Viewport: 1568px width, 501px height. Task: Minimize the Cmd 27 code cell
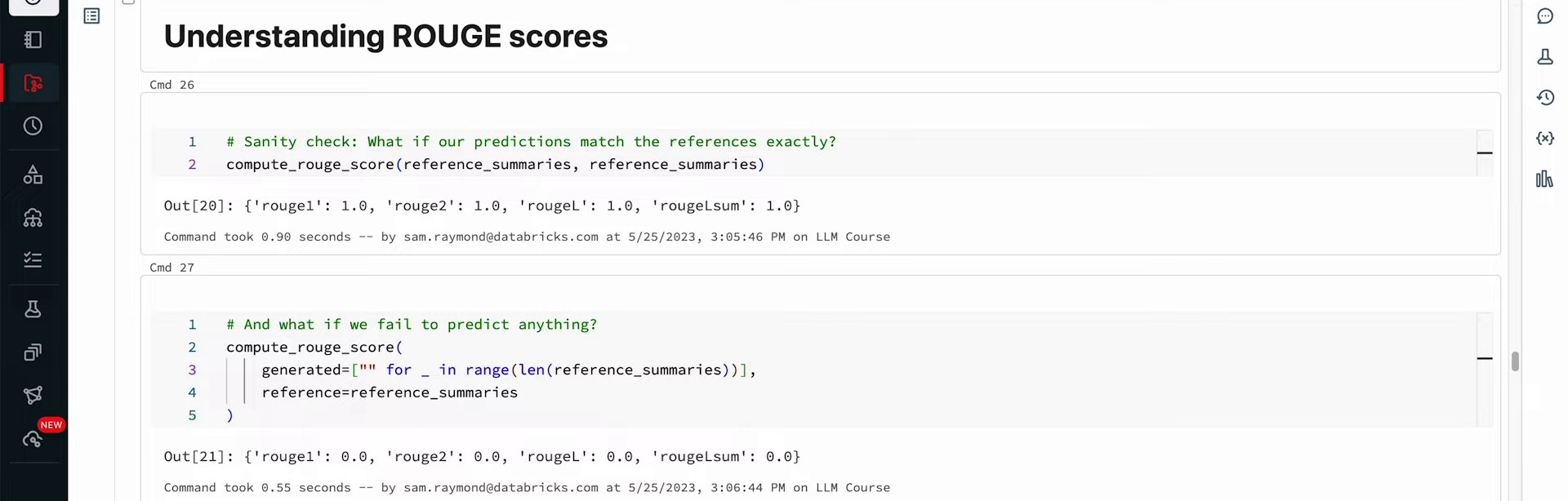click(1485, 358)
